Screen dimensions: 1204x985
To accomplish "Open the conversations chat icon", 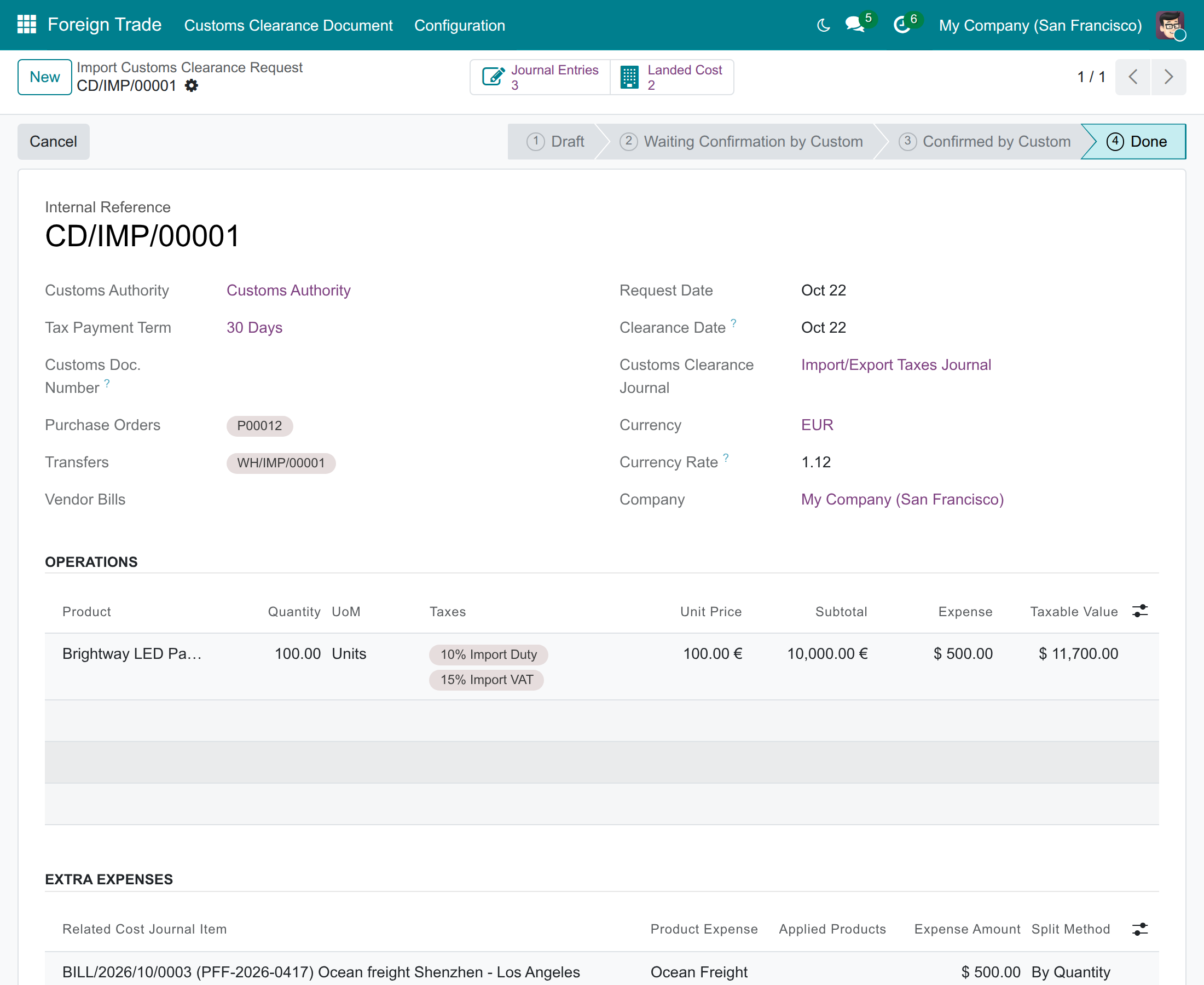I will tap(854, 25).
